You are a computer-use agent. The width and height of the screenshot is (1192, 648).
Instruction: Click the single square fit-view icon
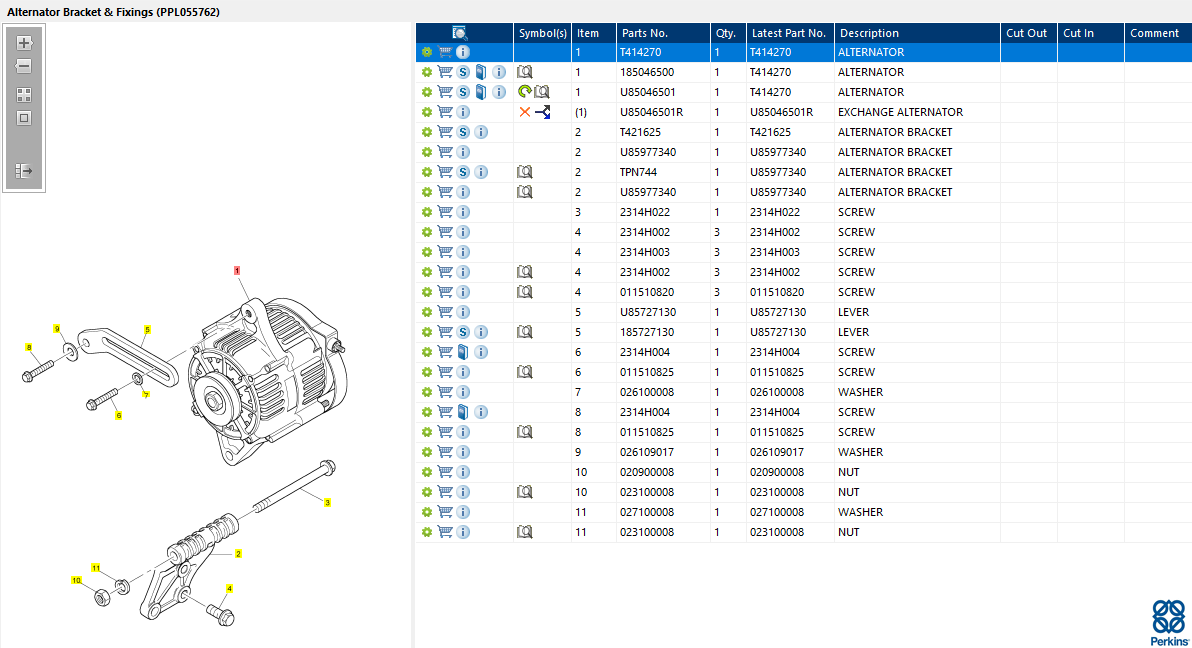coord(24,118)
